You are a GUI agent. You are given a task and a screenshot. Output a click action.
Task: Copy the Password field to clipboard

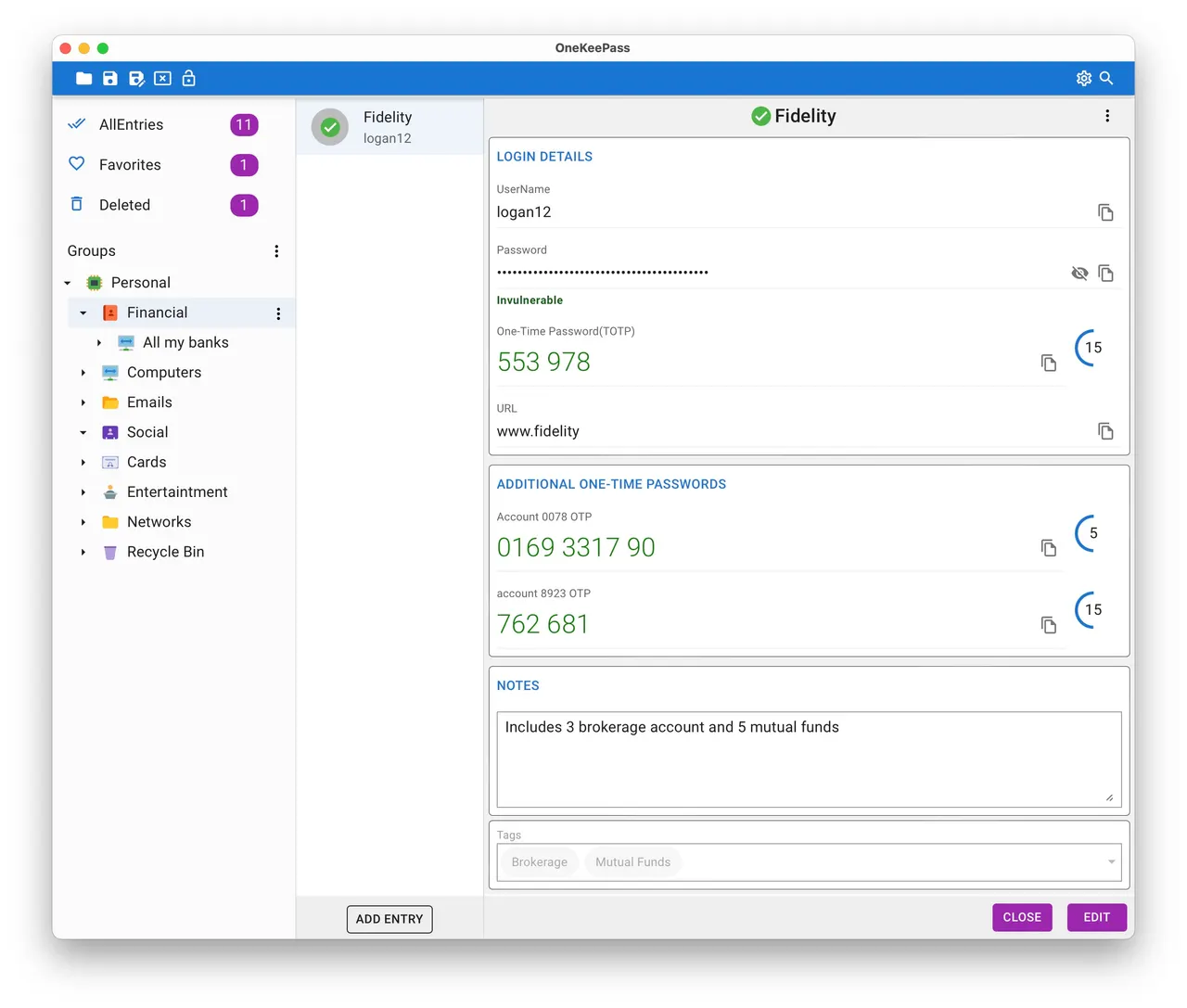(x=1105, y=273)
